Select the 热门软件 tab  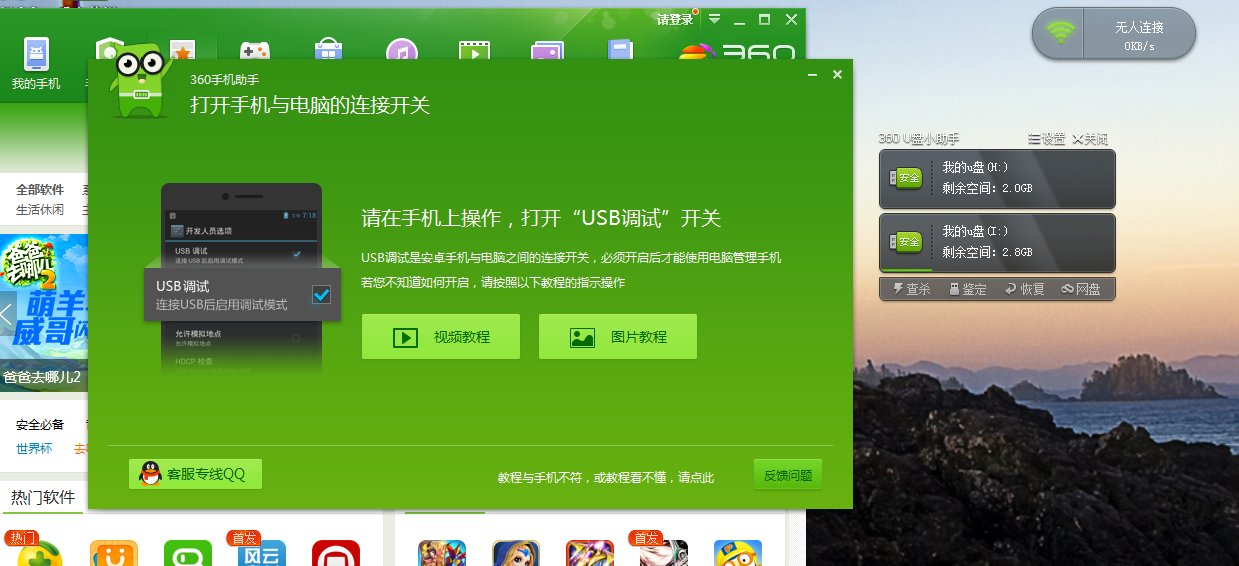43,497
